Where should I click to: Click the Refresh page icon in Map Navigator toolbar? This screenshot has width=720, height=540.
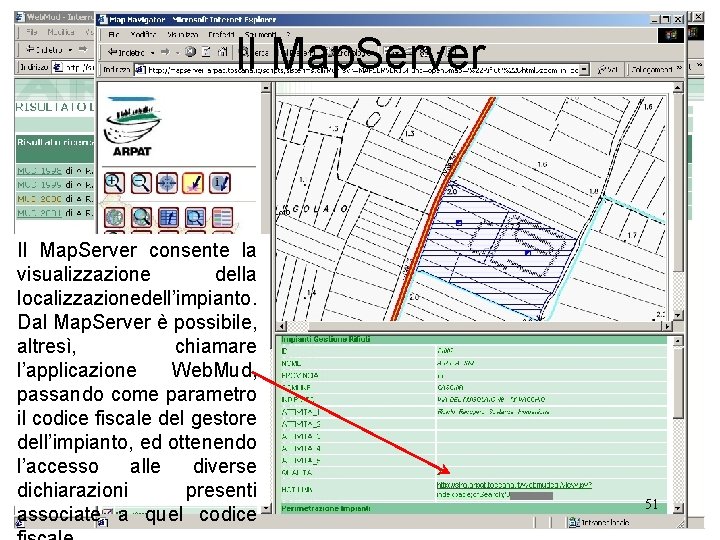tap(207, 52)
